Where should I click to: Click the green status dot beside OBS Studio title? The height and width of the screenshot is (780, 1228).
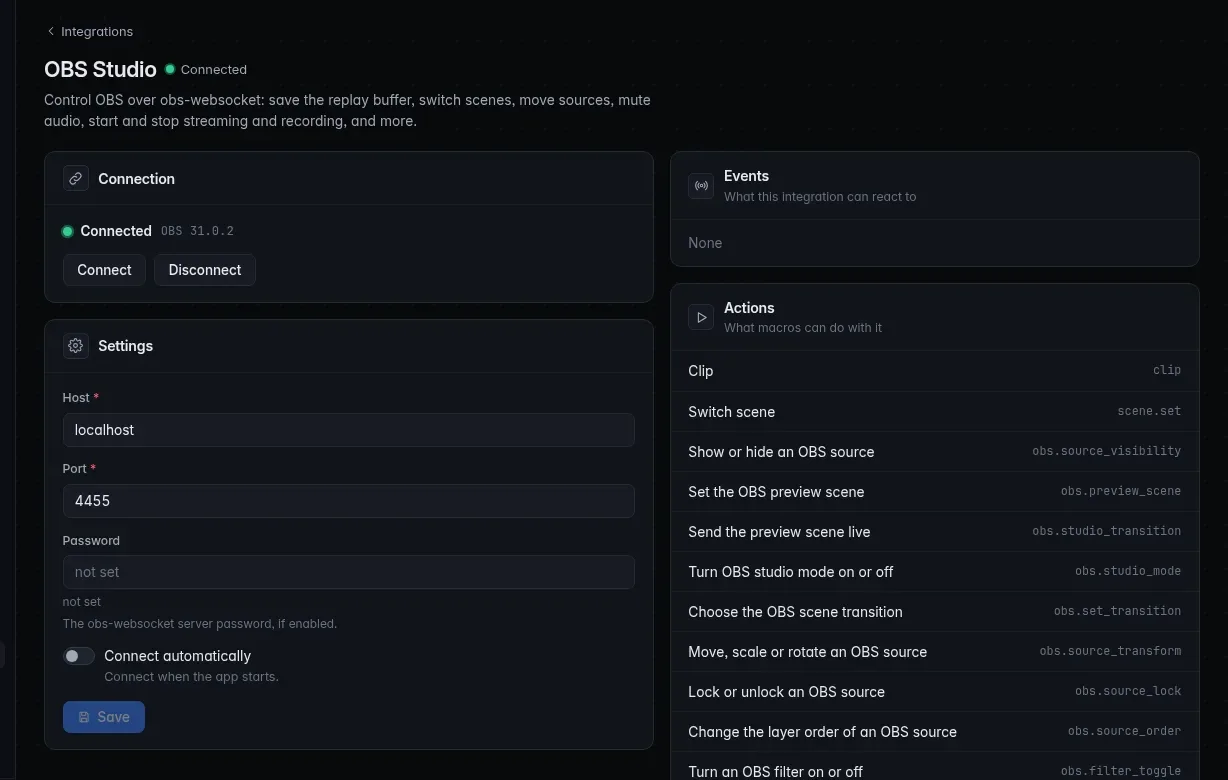click(170, 69)
